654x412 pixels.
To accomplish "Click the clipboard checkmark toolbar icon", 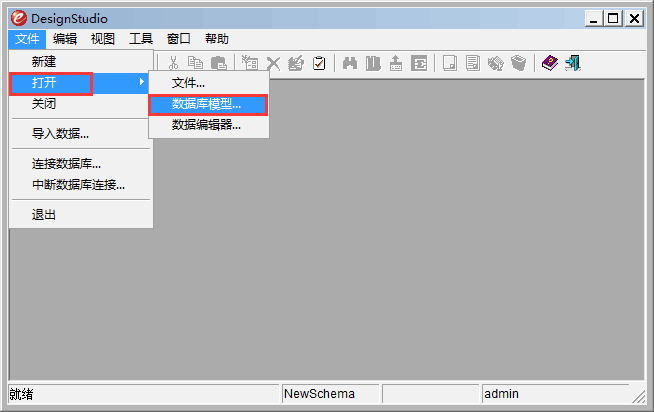I will [x=319, y=63].
